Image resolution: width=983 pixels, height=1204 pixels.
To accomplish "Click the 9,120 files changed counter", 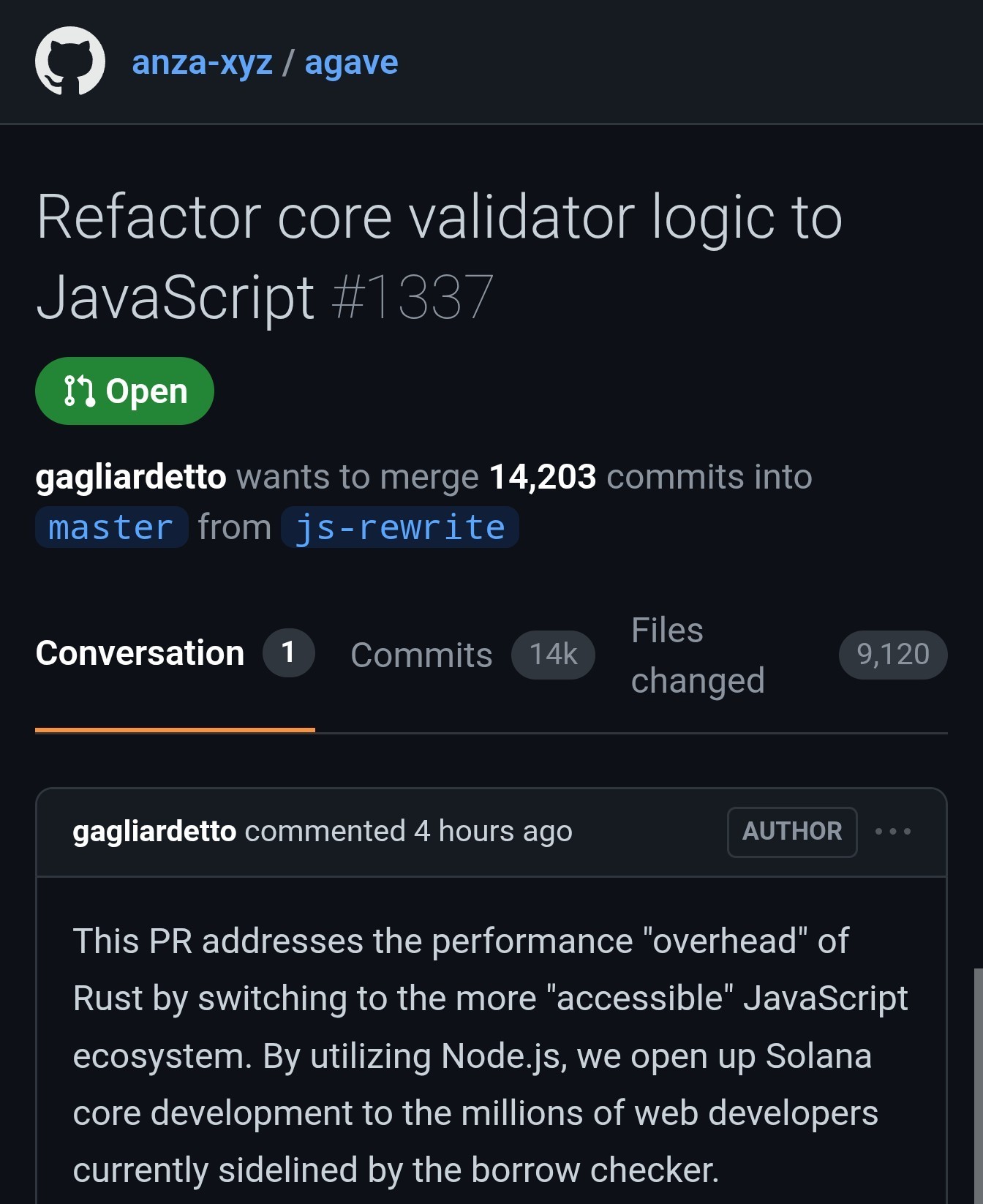I will [892, 655].
